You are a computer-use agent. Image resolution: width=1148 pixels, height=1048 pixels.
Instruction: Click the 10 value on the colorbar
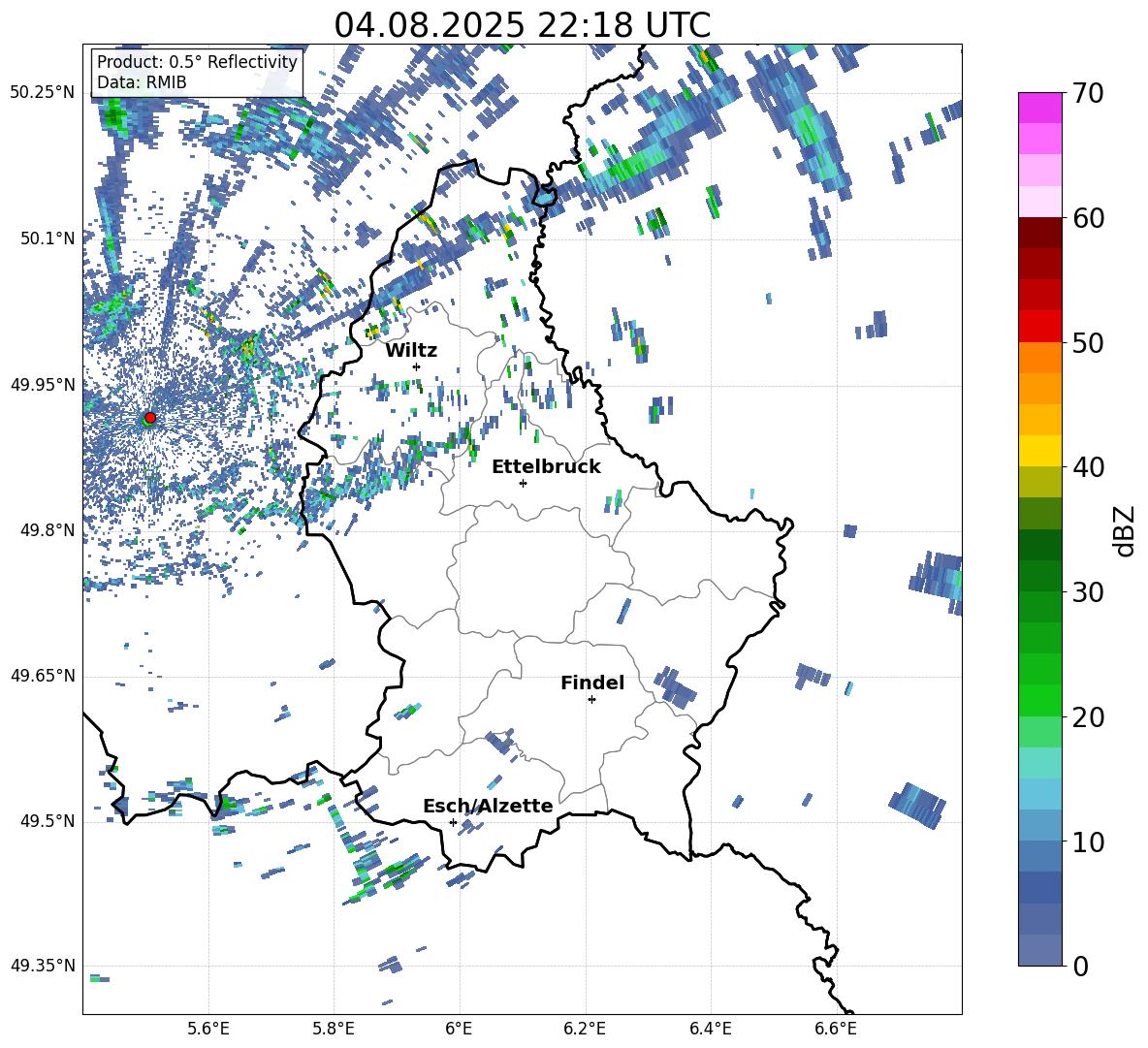[x=1088, y=842]
